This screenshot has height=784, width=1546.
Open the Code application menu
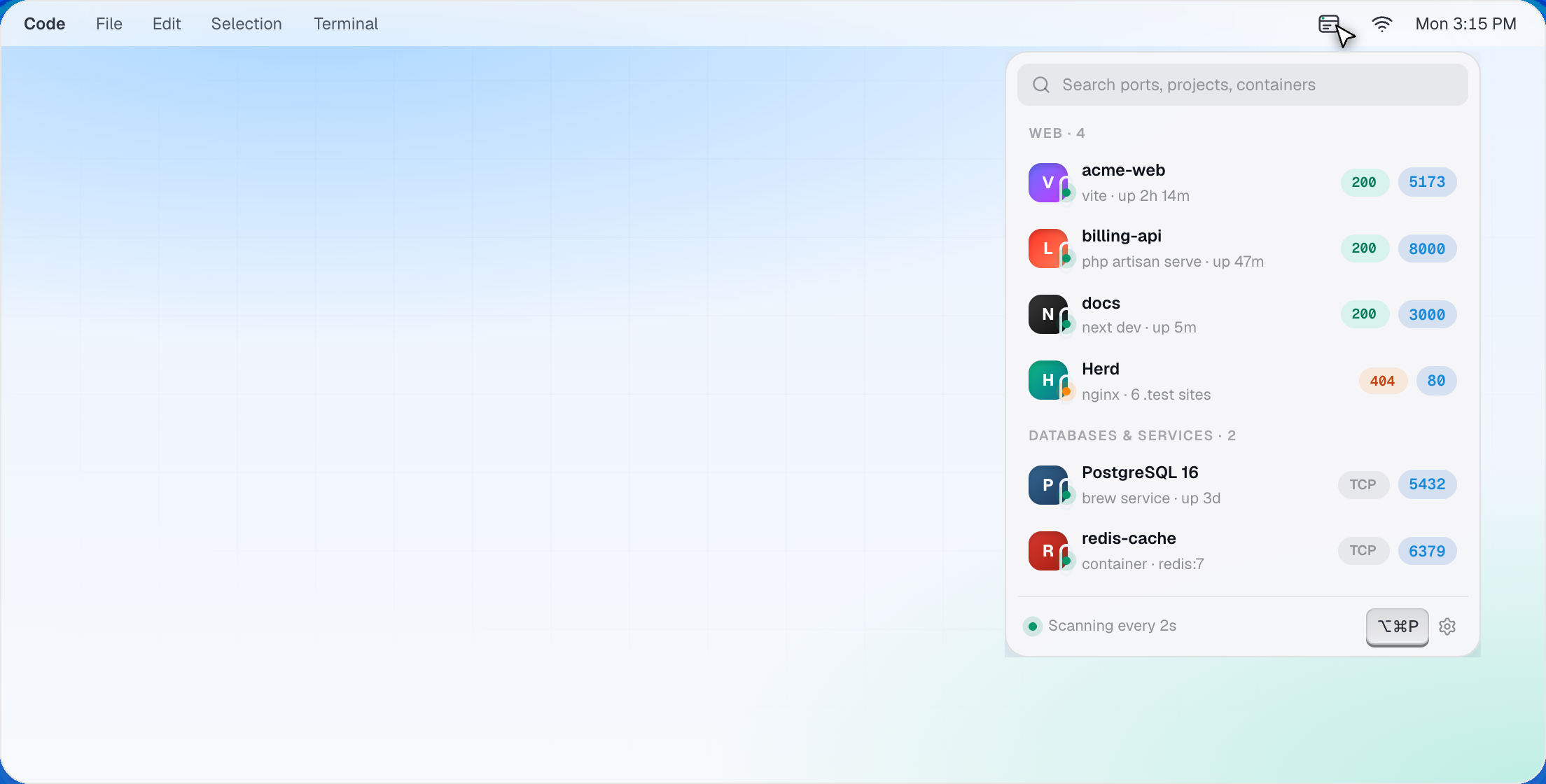pyautogui.click(x=45, y=24)
